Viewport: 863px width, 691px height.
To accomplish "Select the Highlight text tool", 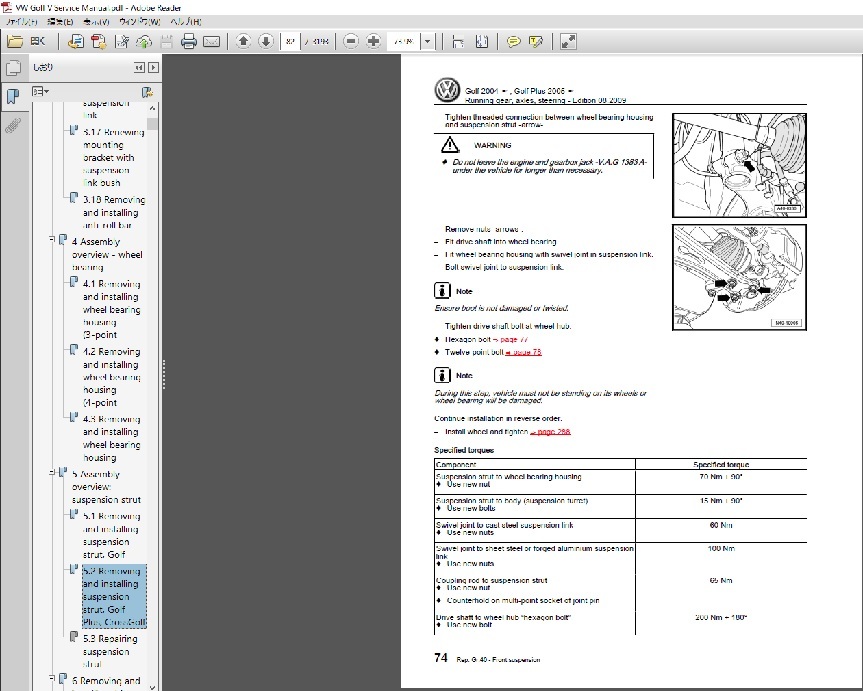I will (x=536, y=41).
